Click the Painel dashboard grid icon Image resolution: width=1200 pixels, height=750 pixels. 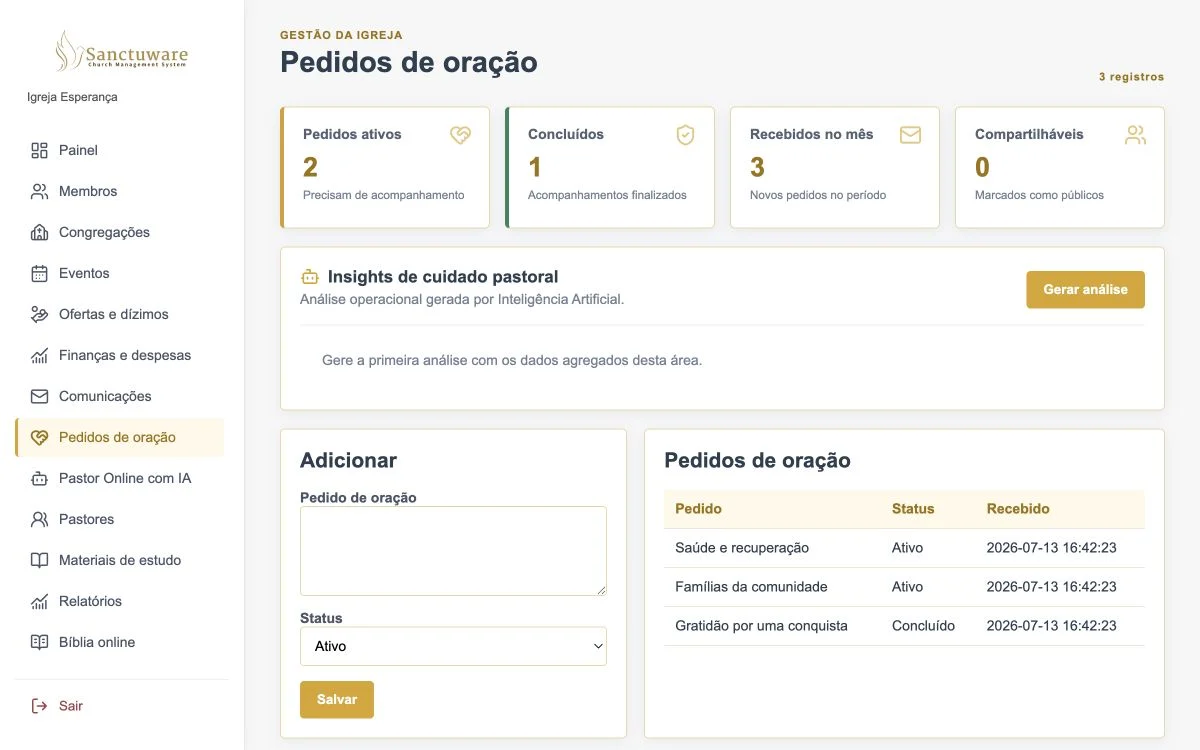39,150
